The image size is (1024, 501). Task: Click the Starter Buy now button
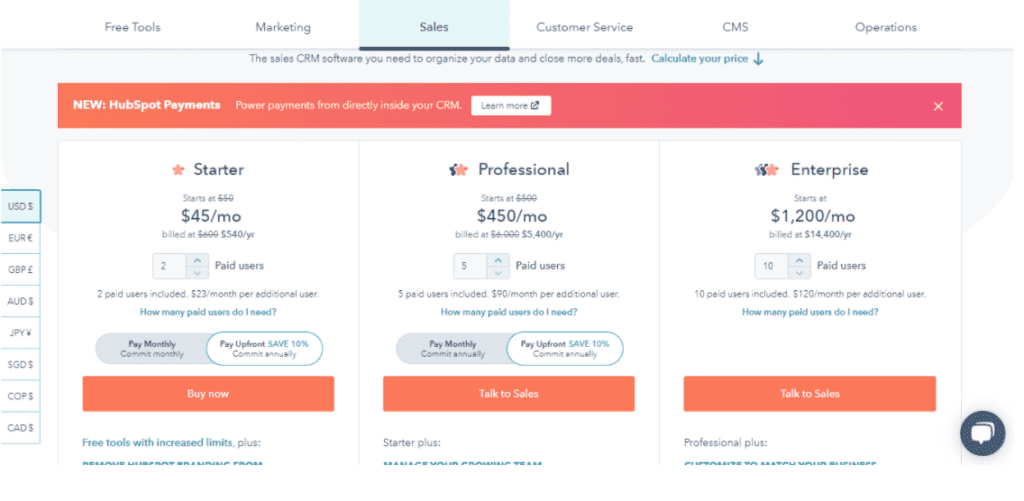coord(208,394)
